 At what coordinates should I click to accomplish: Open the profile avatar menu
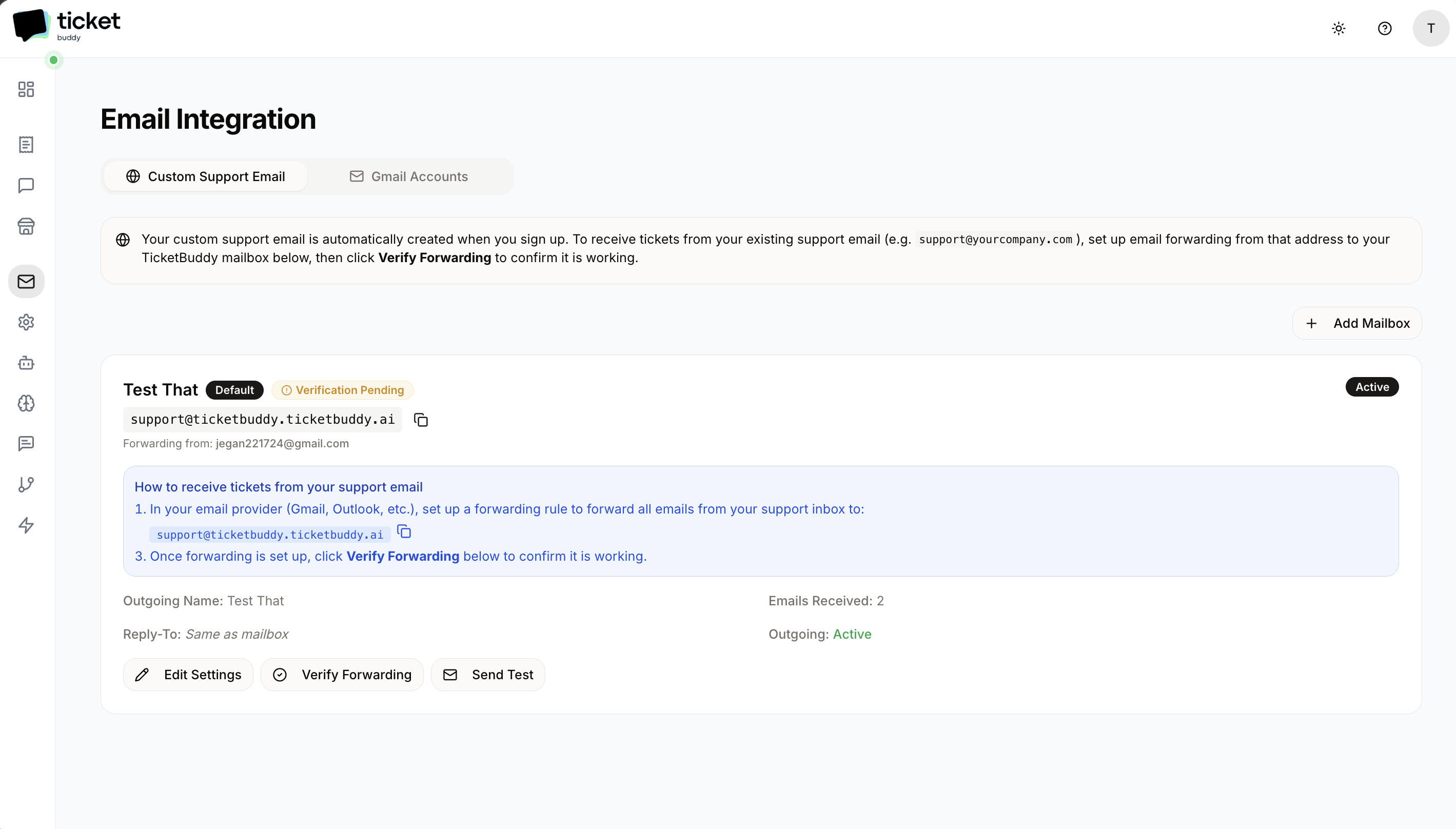(x=1431, y=28)
